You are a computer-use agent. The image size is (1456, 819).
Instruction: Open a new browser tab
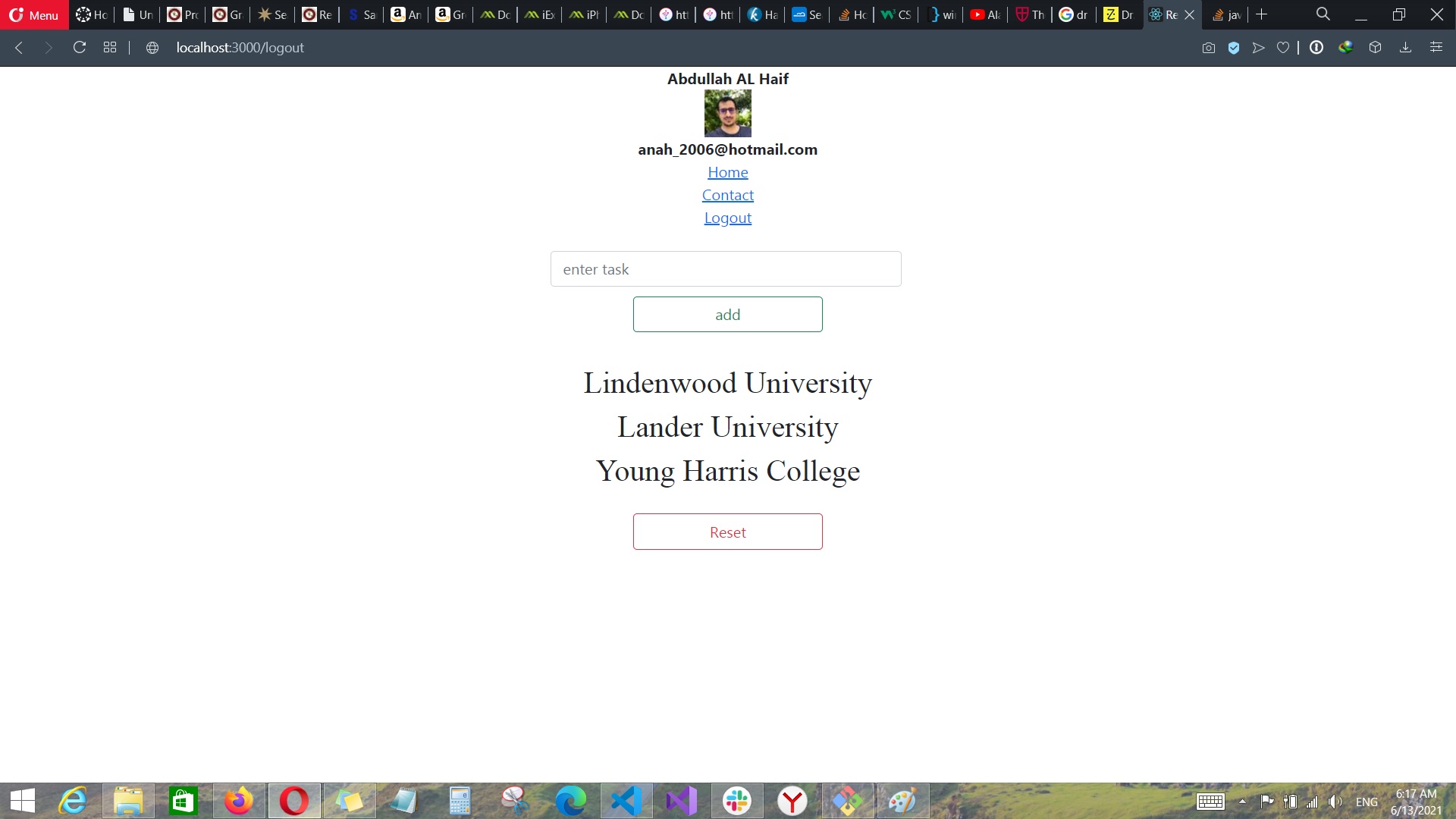click(1261, 14)
